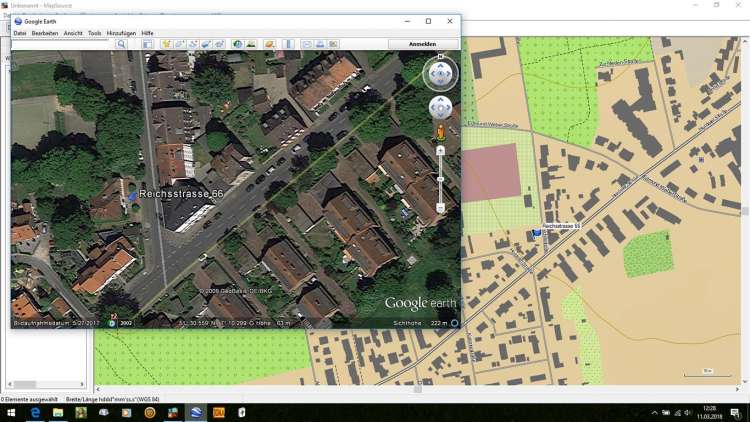Click the look-around compass control
Image resolution: width=750 pixels, height=422 pixels.
click(x=441, y=74)
